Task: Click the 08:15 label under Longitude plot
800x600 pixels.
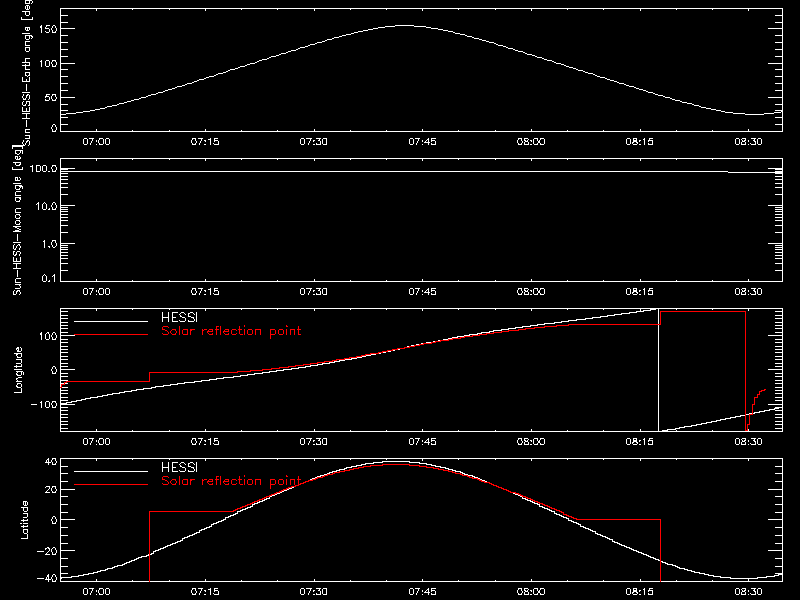Action: click(x=640, y=441)
